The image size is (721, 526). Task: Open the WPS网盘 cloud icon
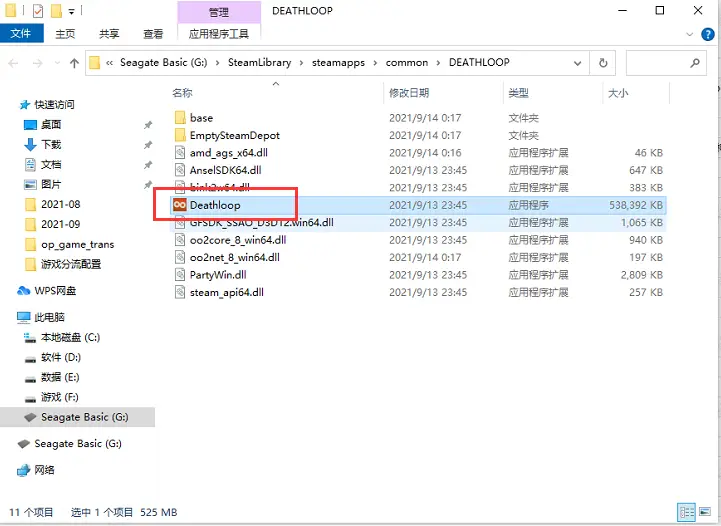23,291
